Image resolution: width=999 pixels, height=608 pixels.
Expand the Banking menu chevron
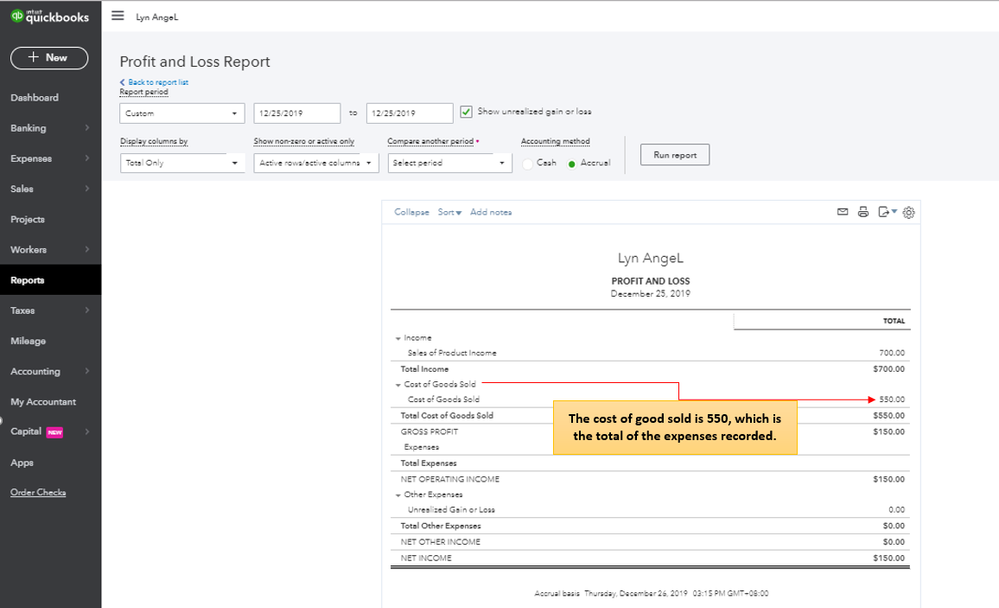click(x=87, y=128)
